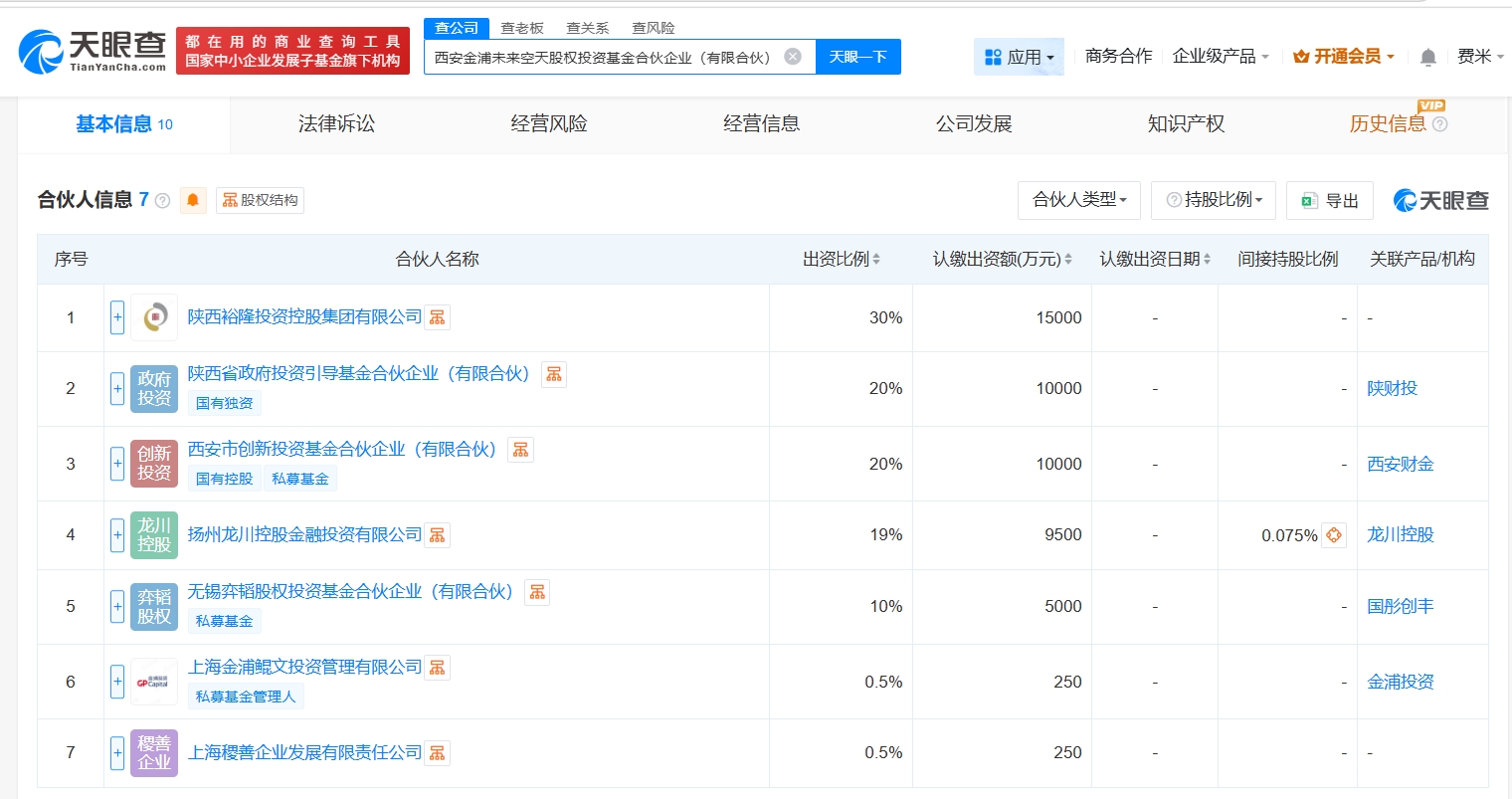Expand row 7 上海稷善企业发展
Viewport: 1512px width, 799px height.
(117, 753)
